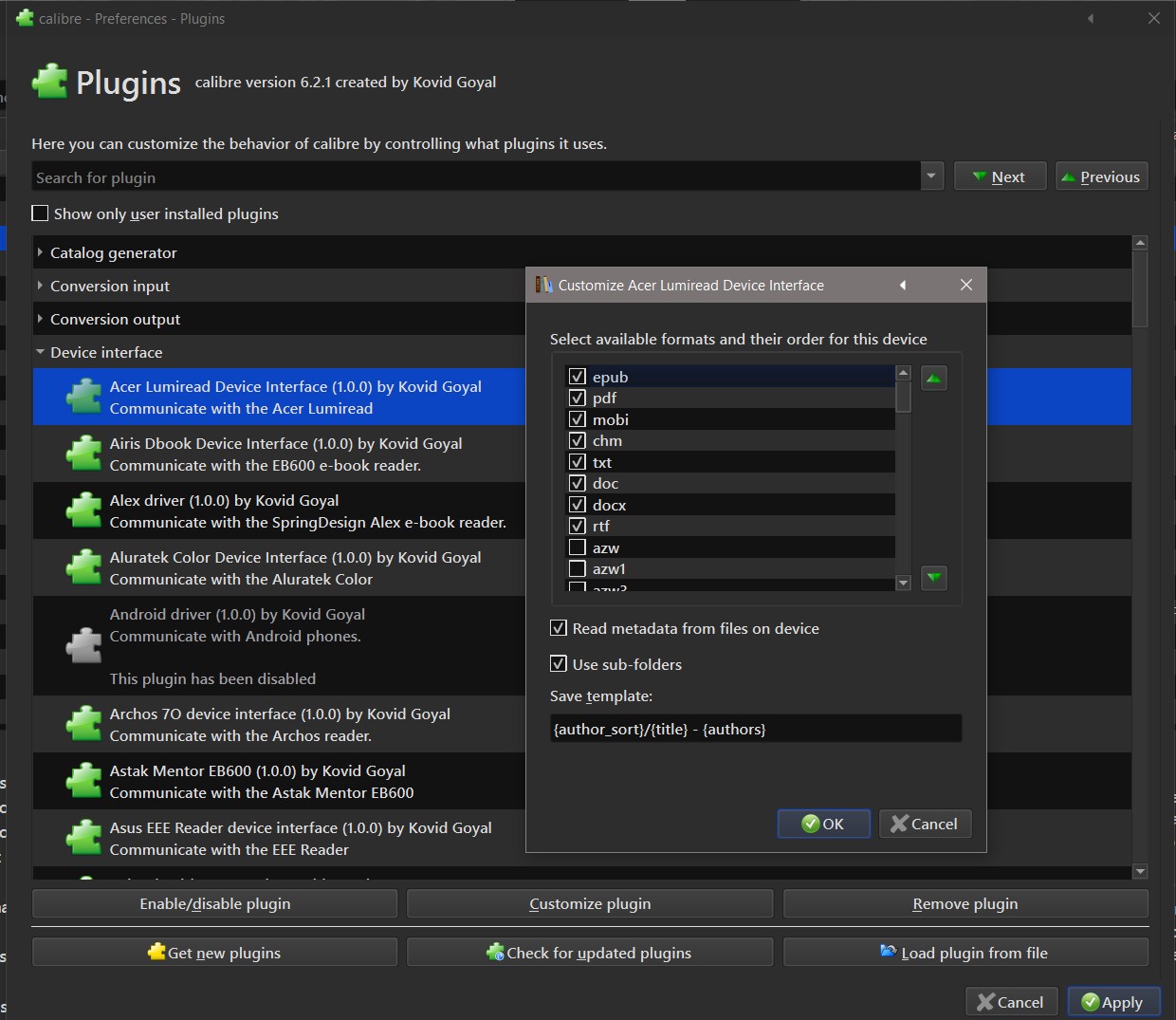Viewport: 1176px width, 1020px height.
Task: Click the large Plugins header puzzle icon
Action: (x=50, y=82)
